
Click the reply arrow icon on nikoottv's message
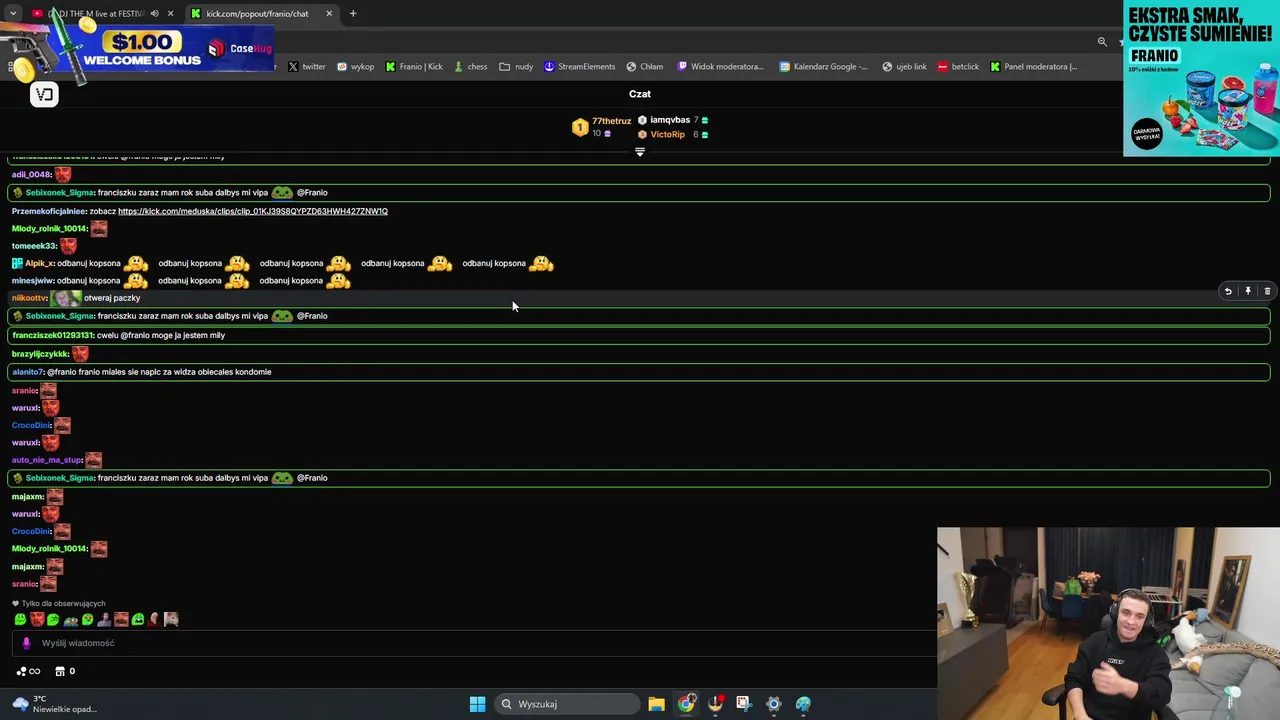pos(1228,291)
